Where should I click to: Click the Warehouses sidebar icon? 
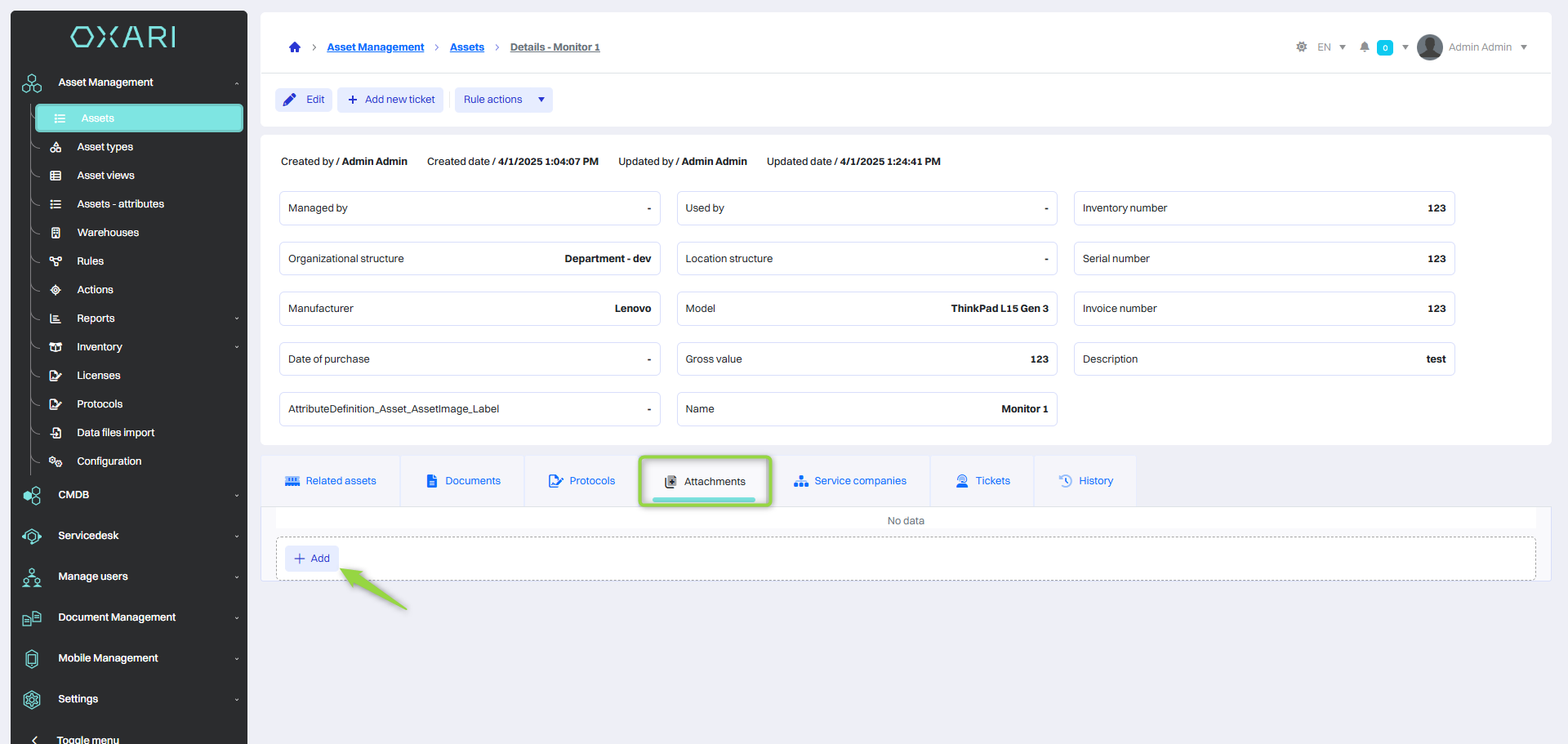click(x=56, y=233)
